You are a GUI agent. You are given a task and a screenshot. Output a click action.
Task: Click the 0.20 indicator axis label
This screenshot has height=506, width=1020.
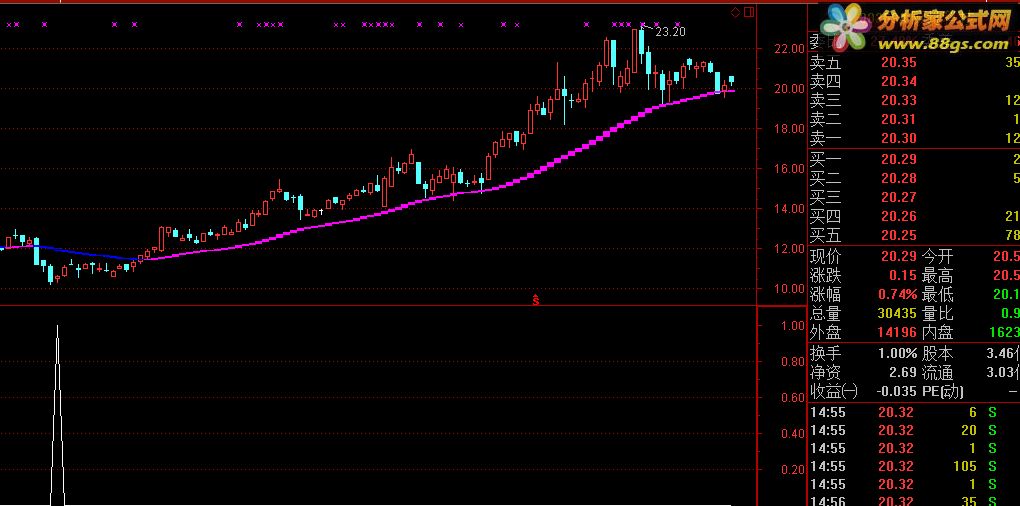[792, 470]
